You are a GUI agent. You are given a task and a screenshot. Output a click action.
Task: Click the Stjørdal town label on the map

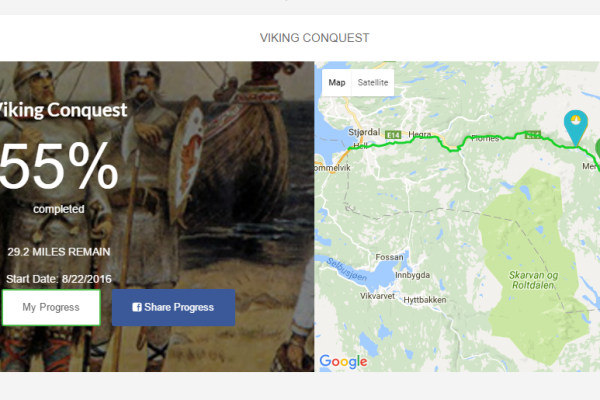(364, 132)
